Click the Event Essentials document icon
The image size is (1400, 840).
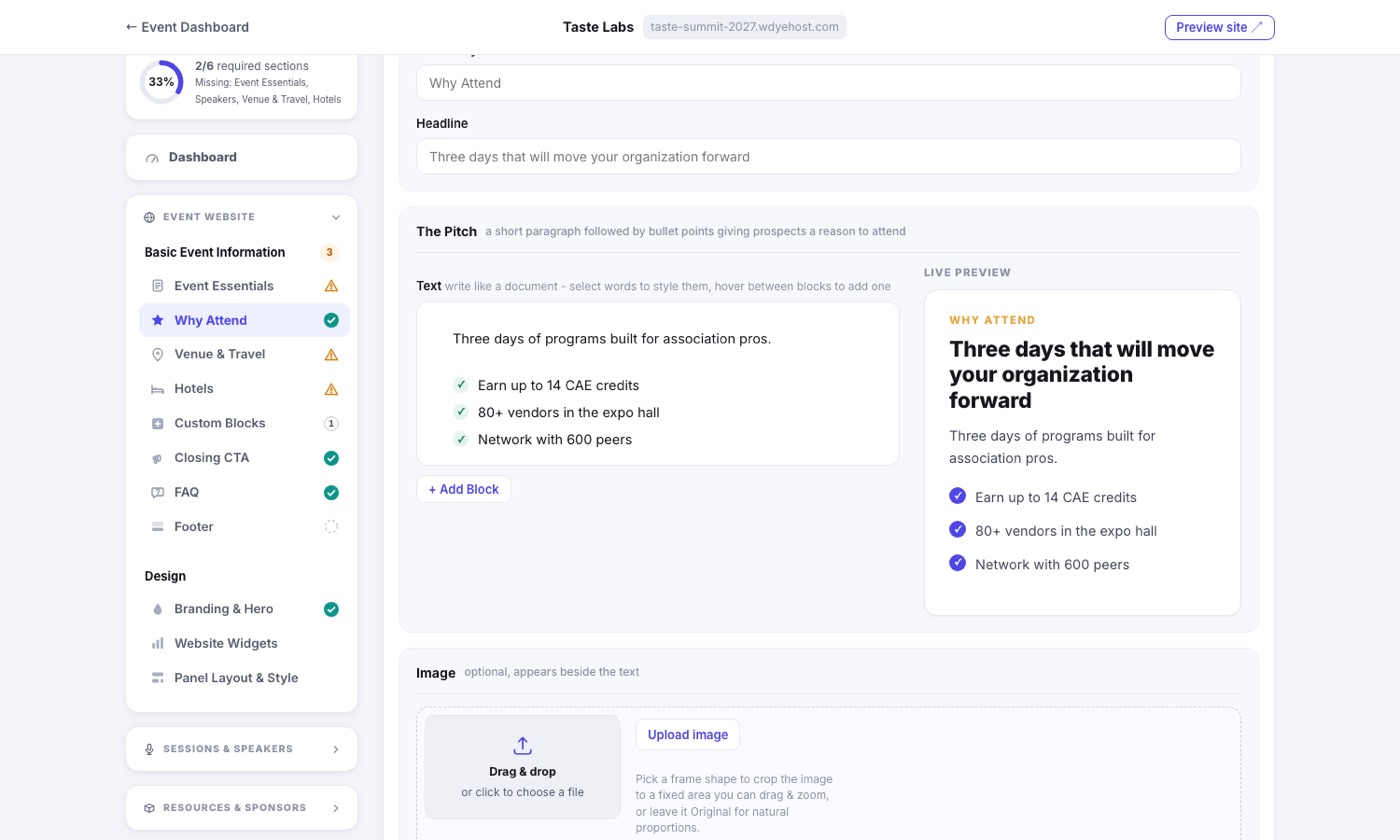point(157,286)
